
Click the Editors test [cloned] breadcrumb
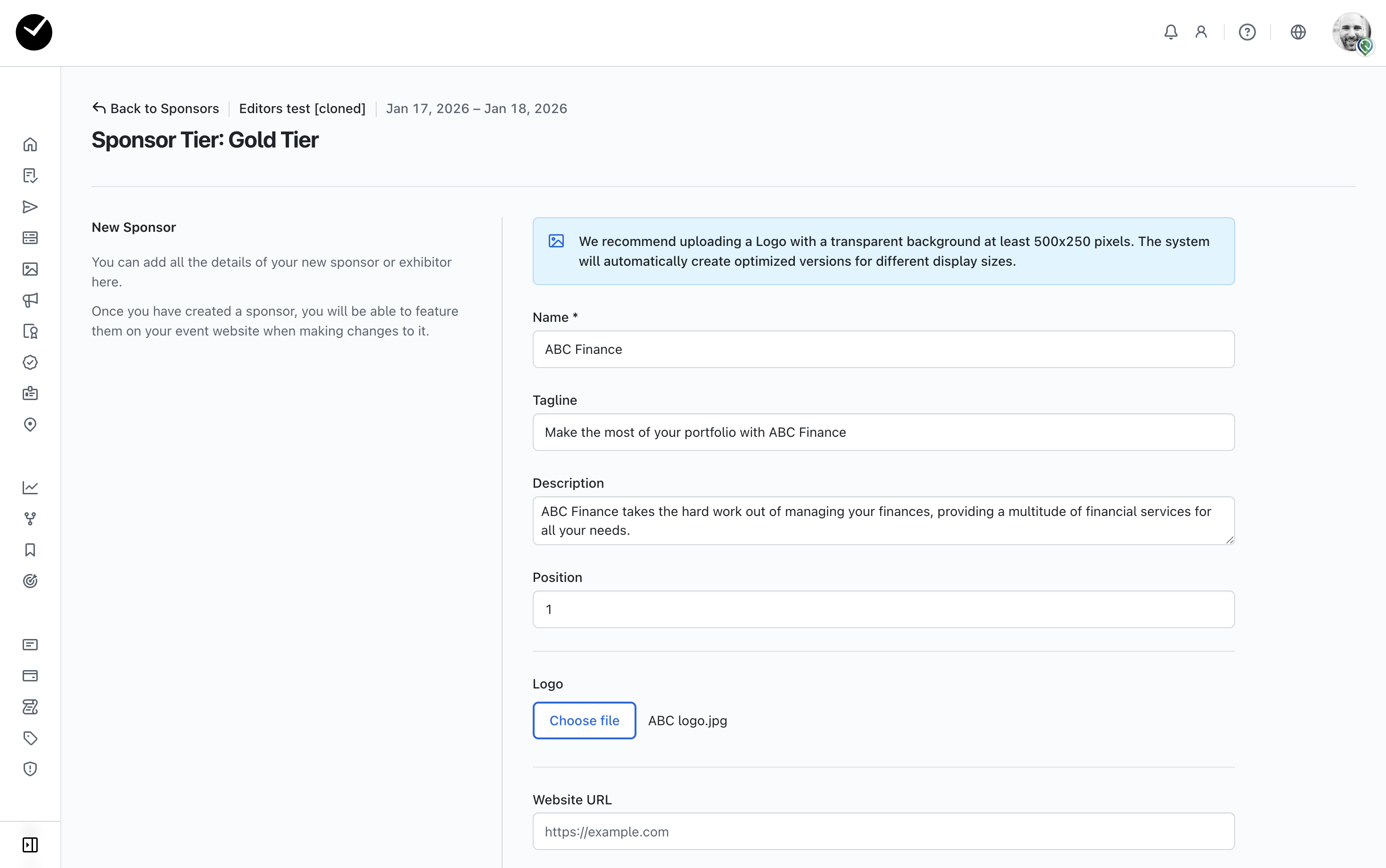coord(302,108)
